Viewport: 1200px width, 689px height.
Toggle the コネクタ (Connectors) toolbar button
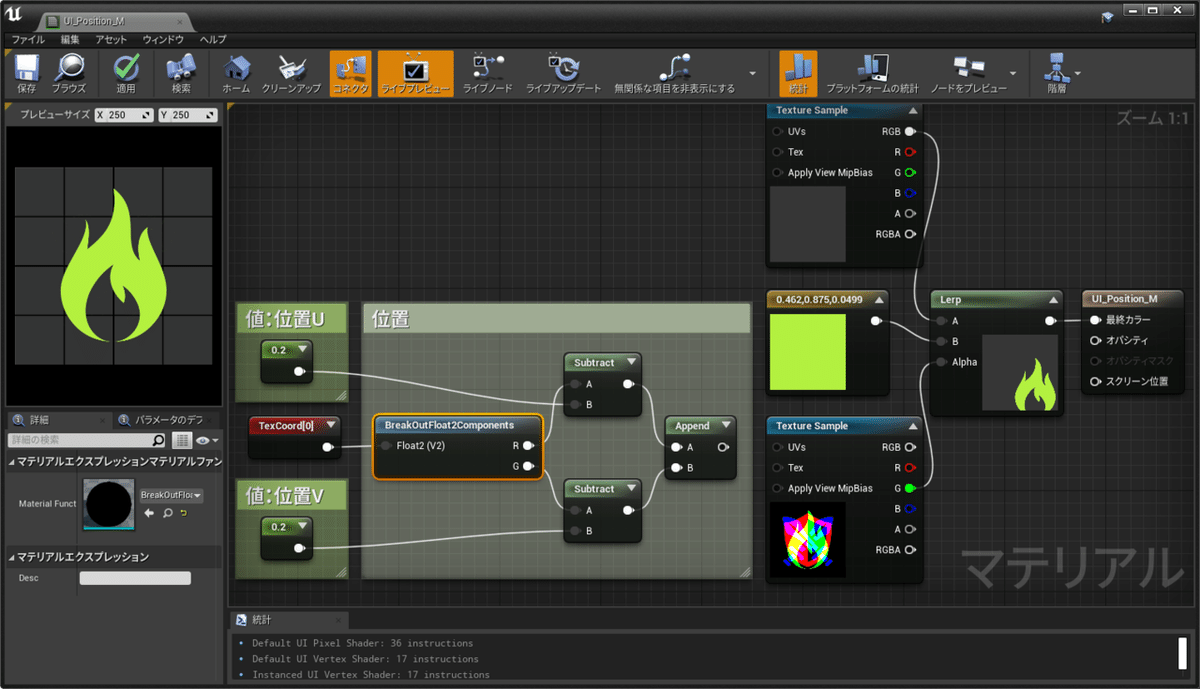350,74
